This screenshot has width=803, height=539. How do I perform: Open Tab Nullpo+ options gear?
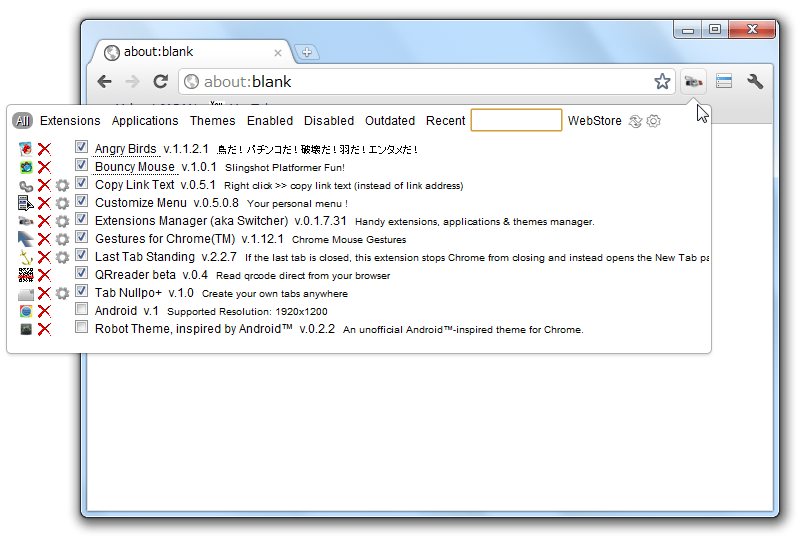pyautogui.click(x=62, y=293)
